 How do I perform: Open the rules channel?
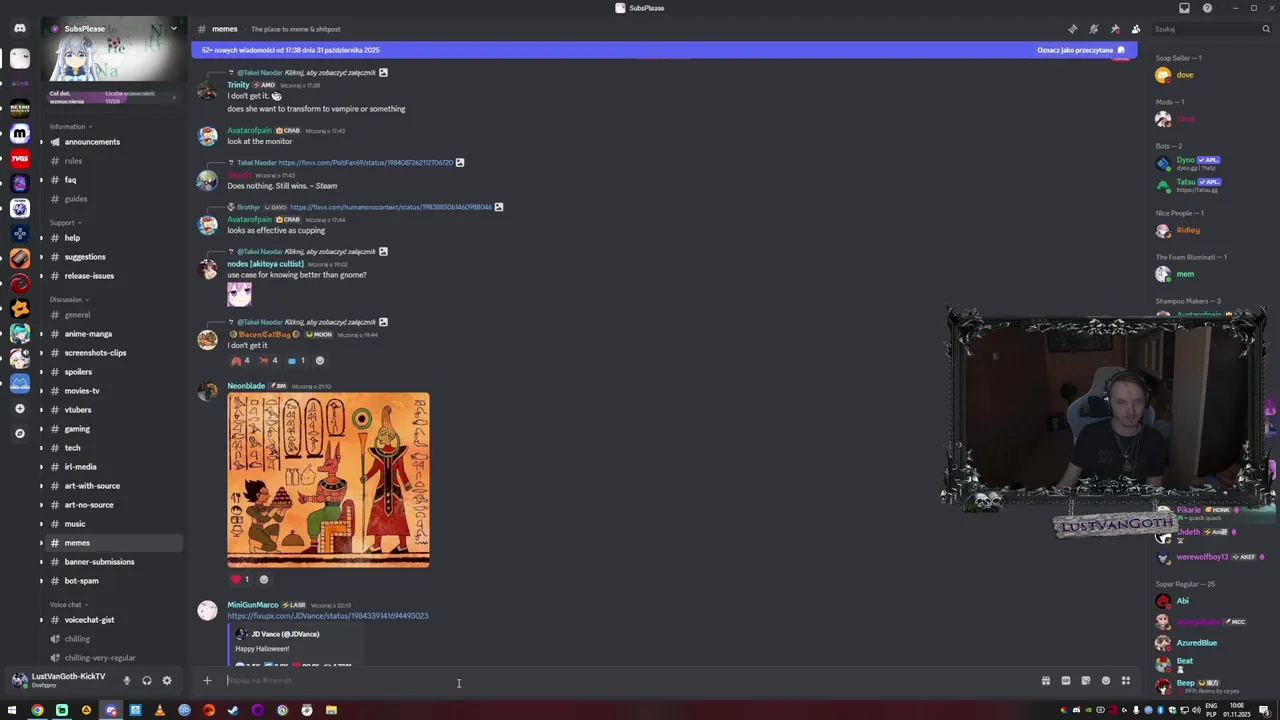click(111, 161)
